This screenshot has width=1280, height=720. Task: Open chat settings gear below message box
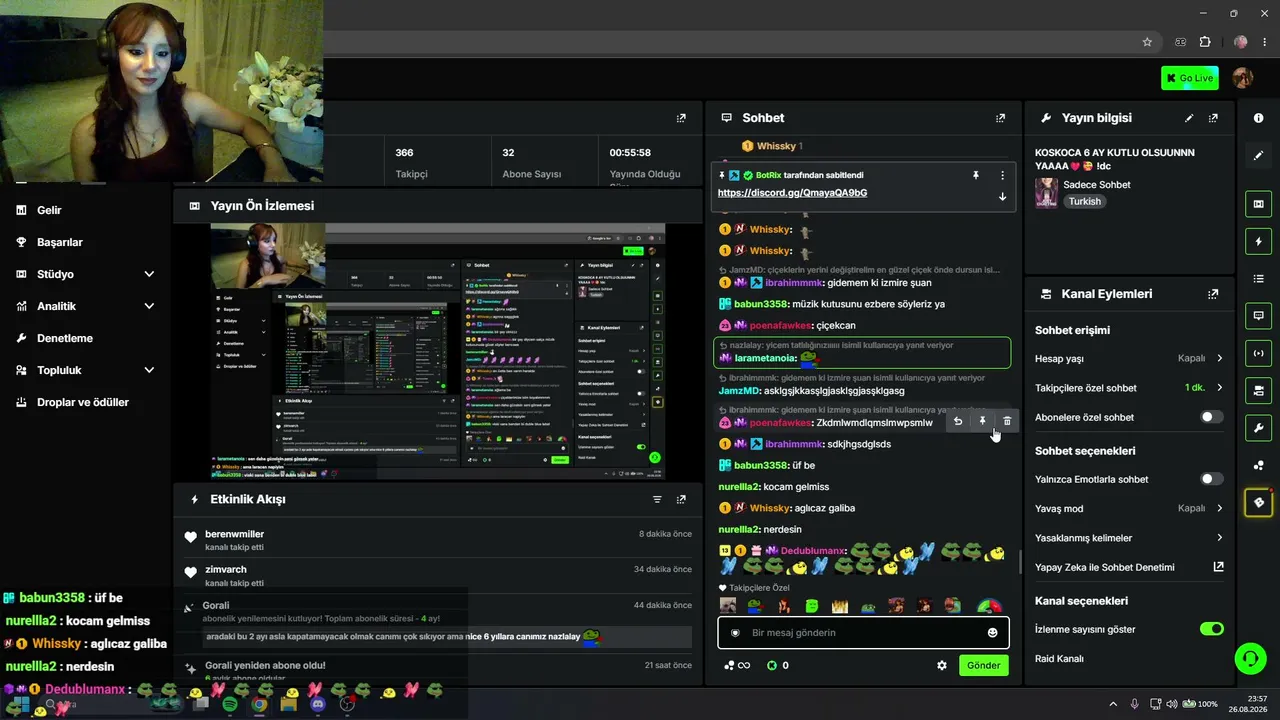click(x=941, y=665)
